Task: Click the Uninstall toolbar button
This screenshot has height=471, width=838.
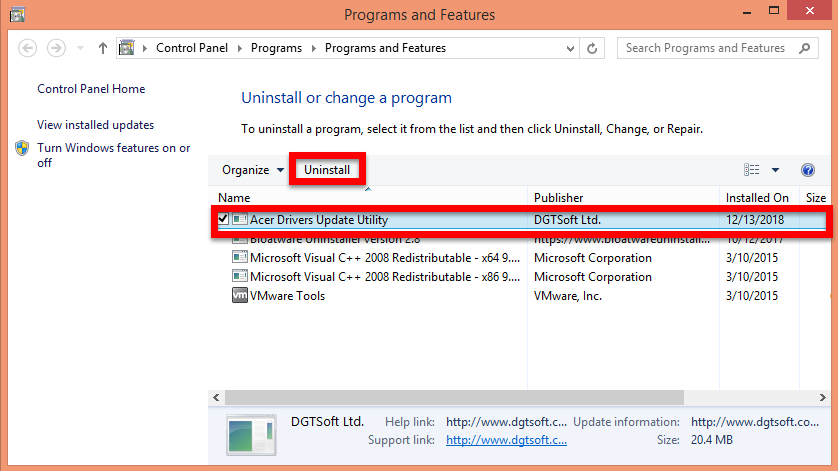Action: click(x=327, y=170)
